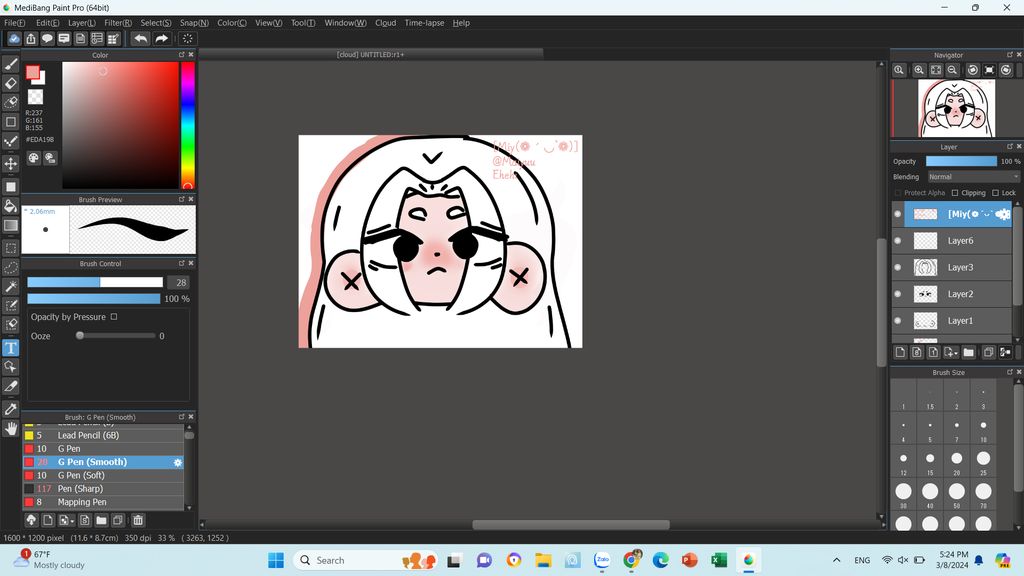The width and height of the screenshot is (1024, 576).
Task: Hide the [Miy( text layer visibility
Action: 898,214
